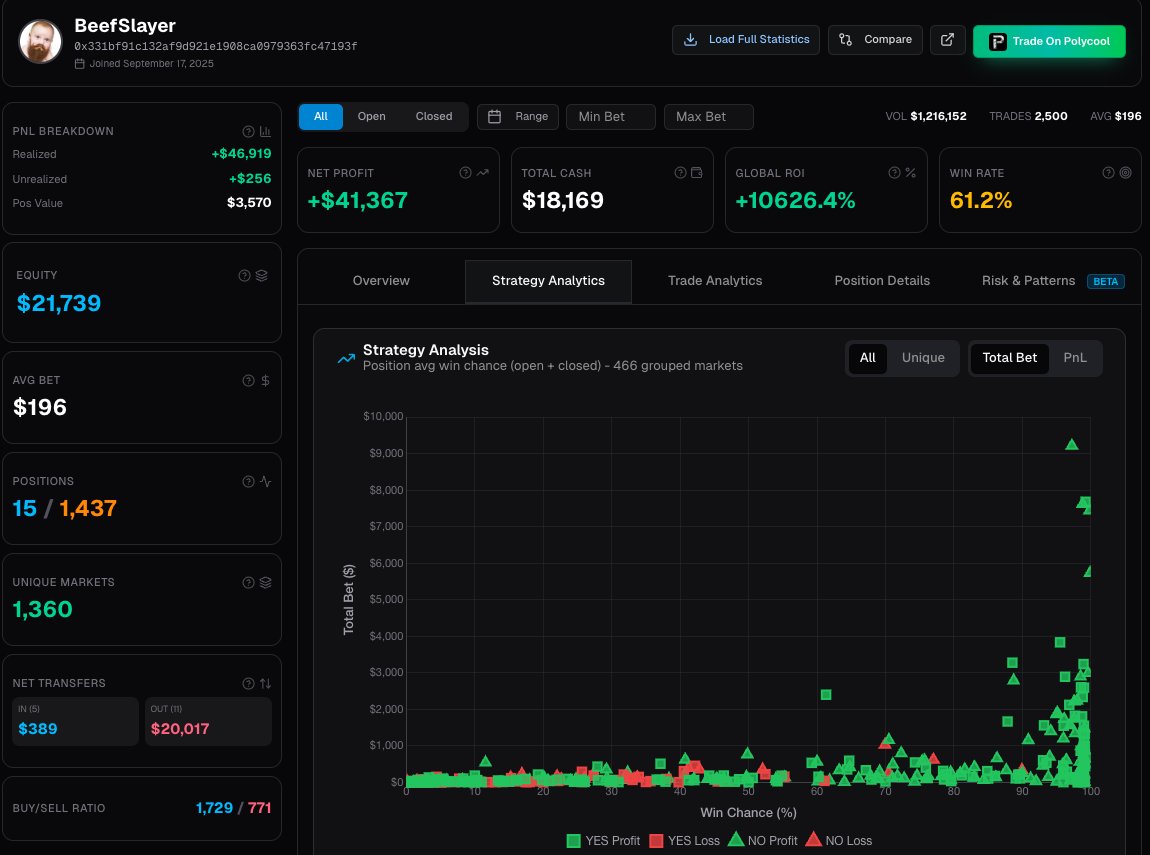Image resolution: width=1150 pixels, height=855 pixels.
Task: Switch chart mode from Total Bet to PnL
Action: 1075,357
